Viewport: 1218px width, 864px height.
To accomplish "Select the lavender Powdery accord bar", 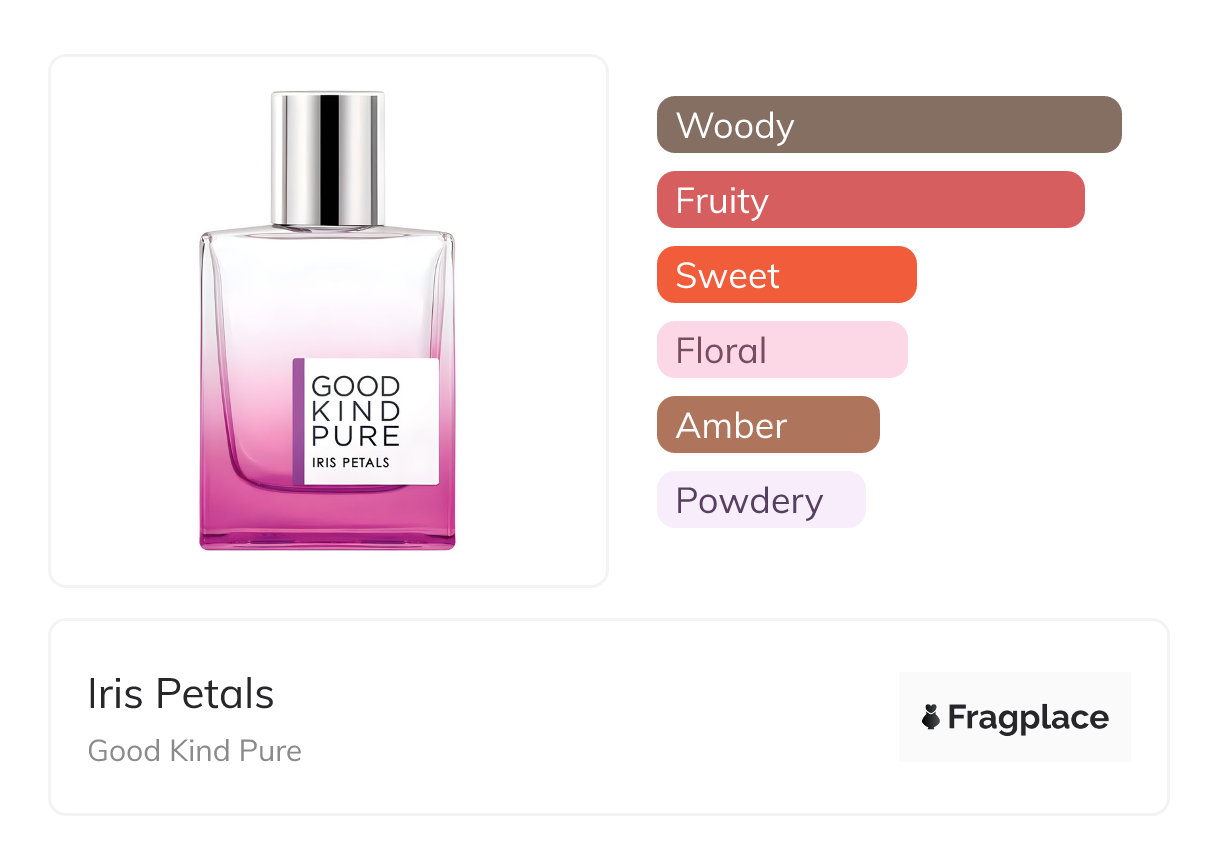I will [760, 500].
